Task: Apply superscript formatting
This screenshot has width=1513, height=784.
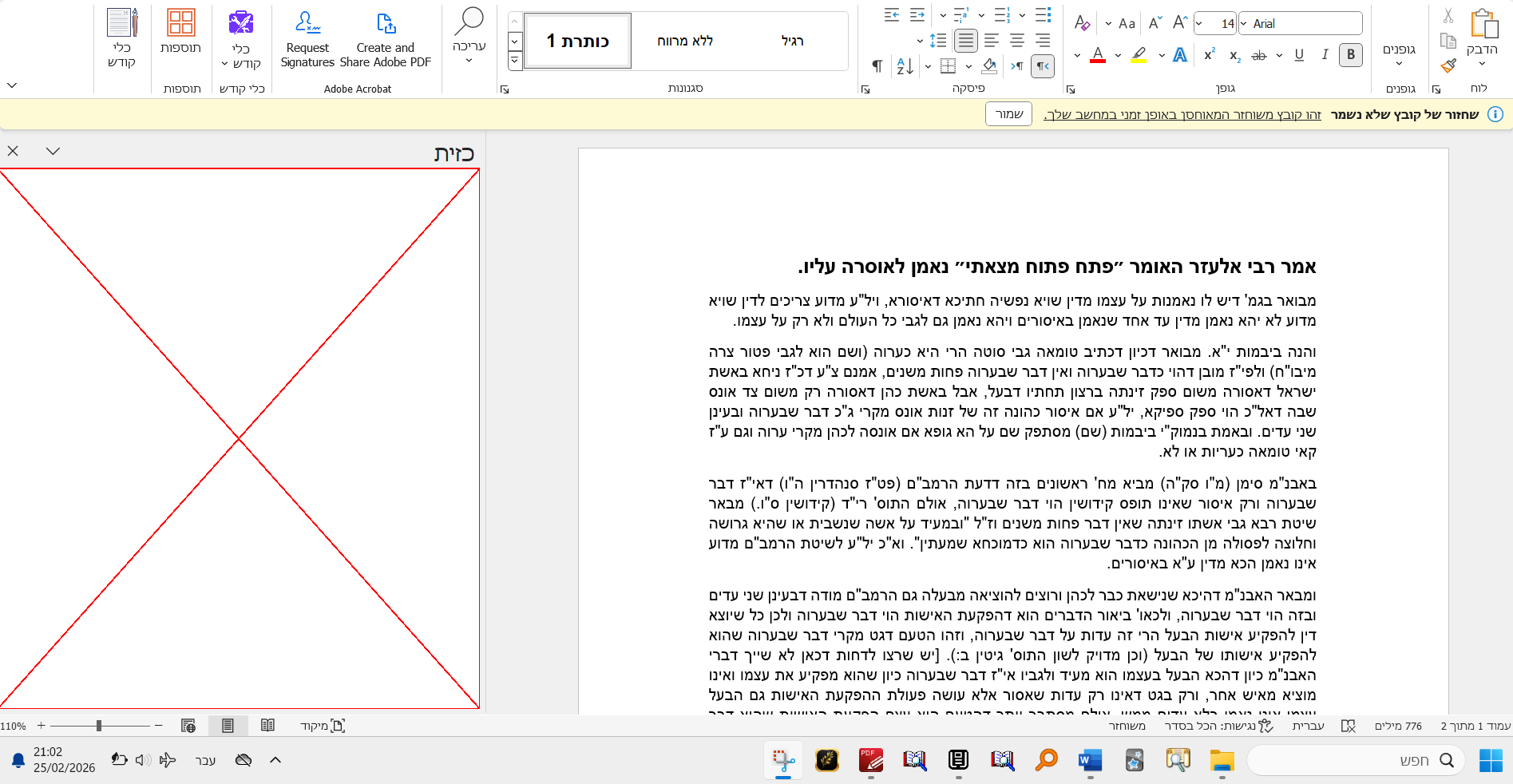Action: (x=1210, y=55)
